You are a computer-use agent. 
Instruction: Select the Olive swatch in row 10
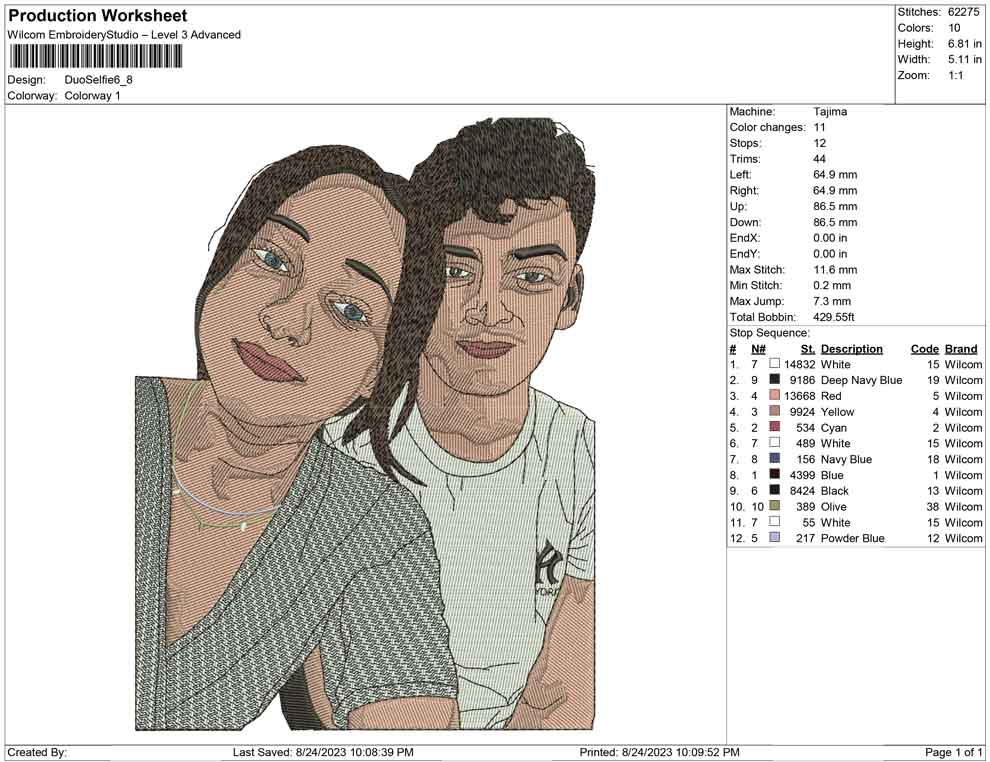click(773, 506)
